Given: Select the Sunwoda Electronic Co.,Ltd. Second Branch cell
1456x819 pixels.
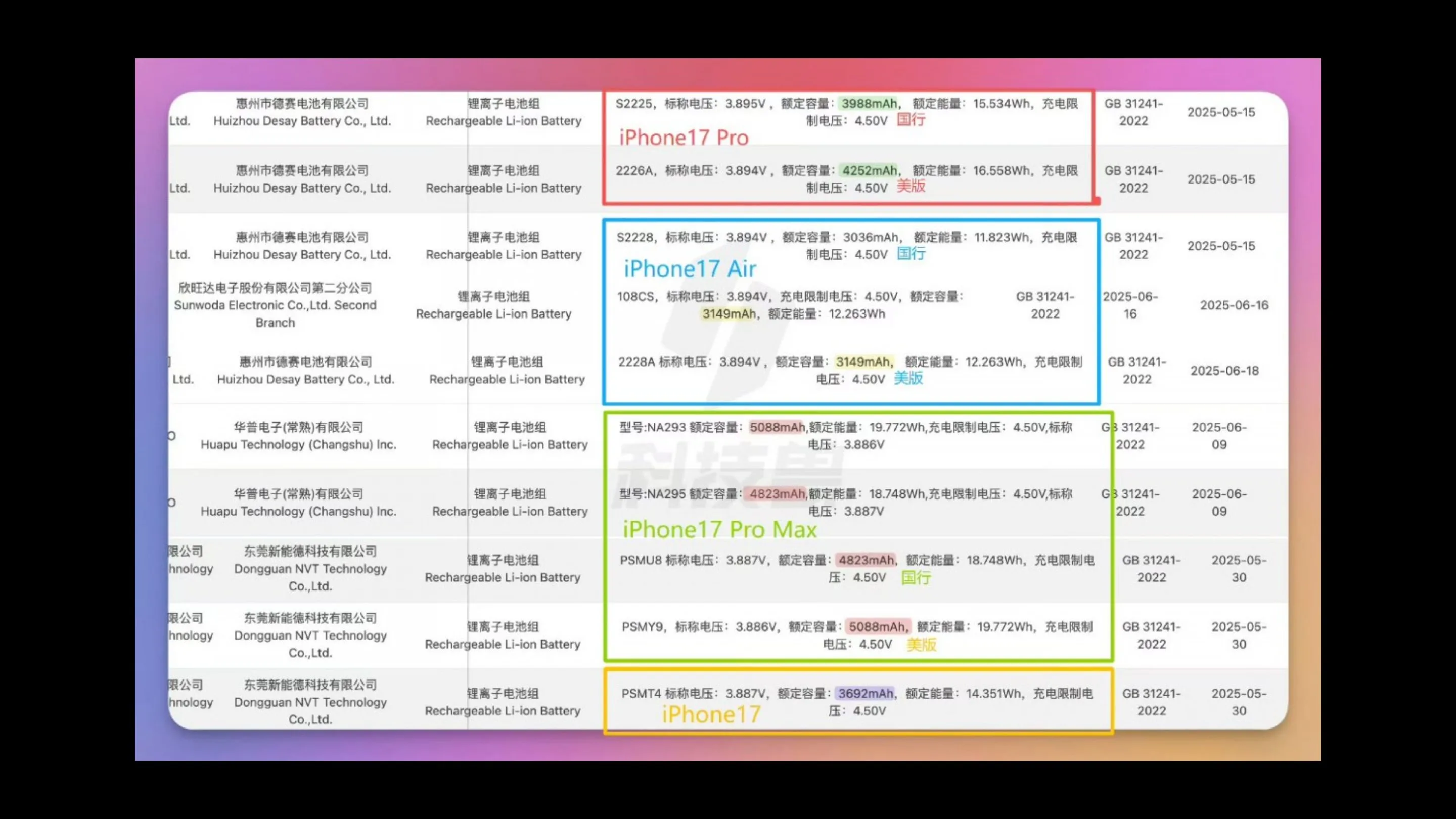Looking at the screenshot, I should point(275,305).
